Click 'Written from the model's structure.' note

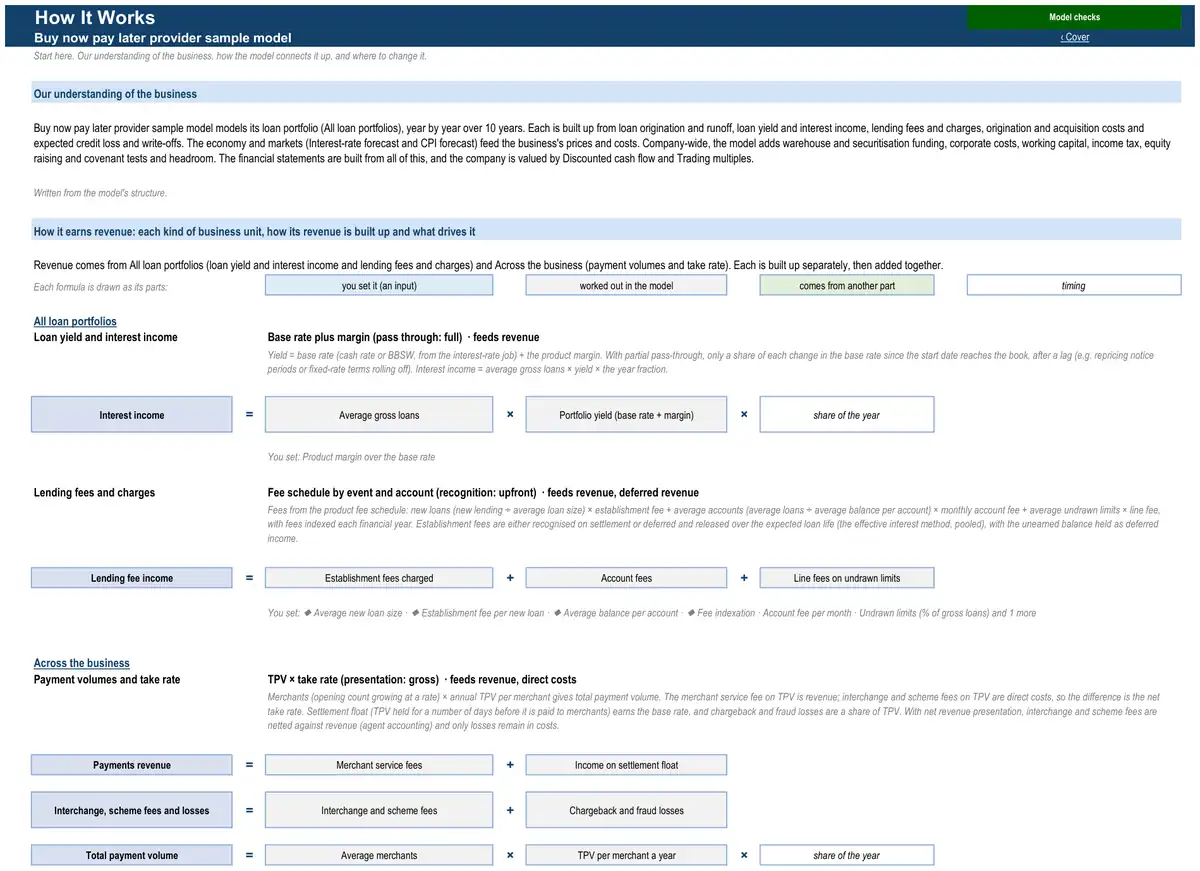tap(101, 193)
